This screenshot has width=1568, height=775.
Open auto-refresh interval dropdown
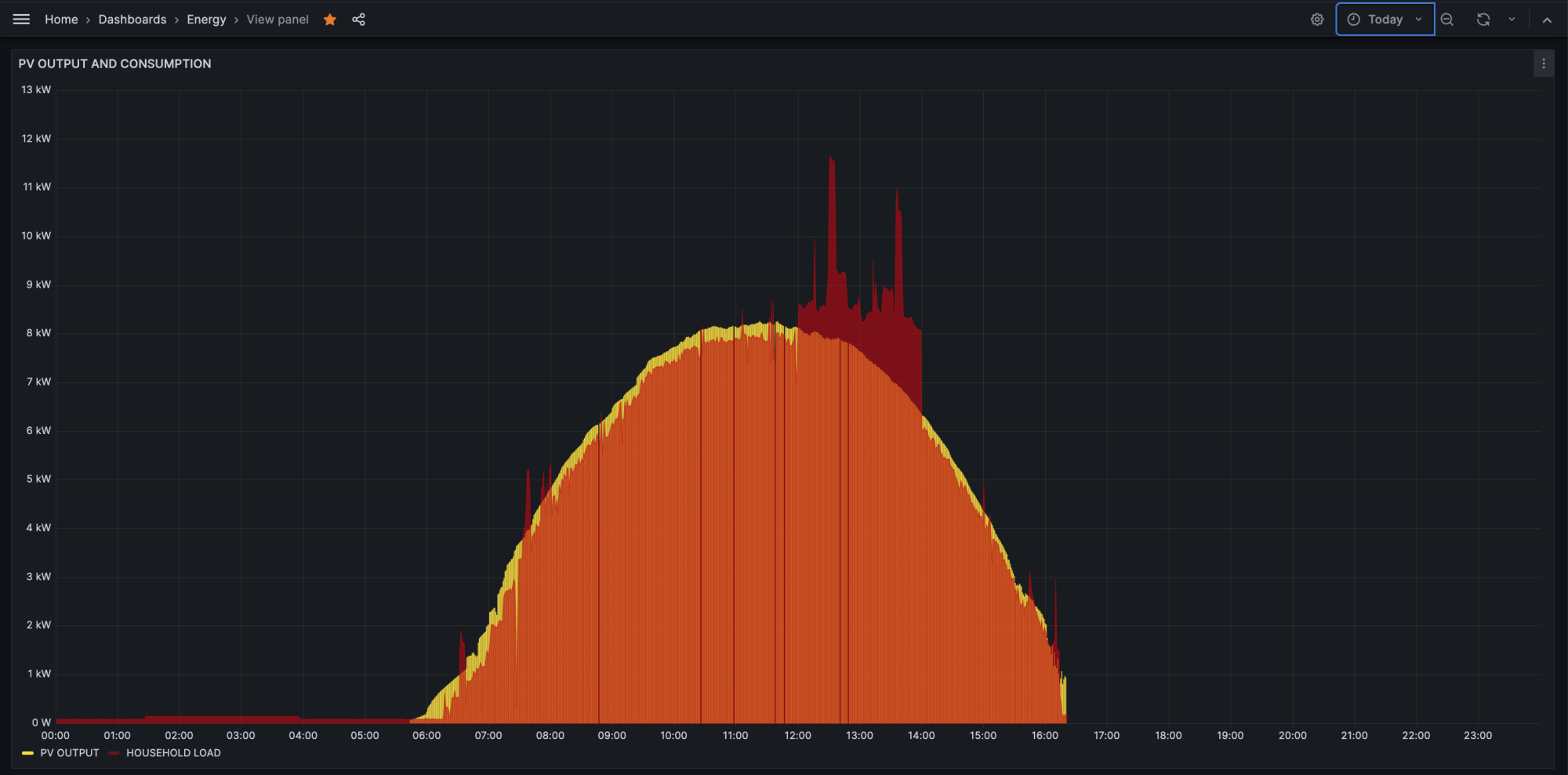1512,20
